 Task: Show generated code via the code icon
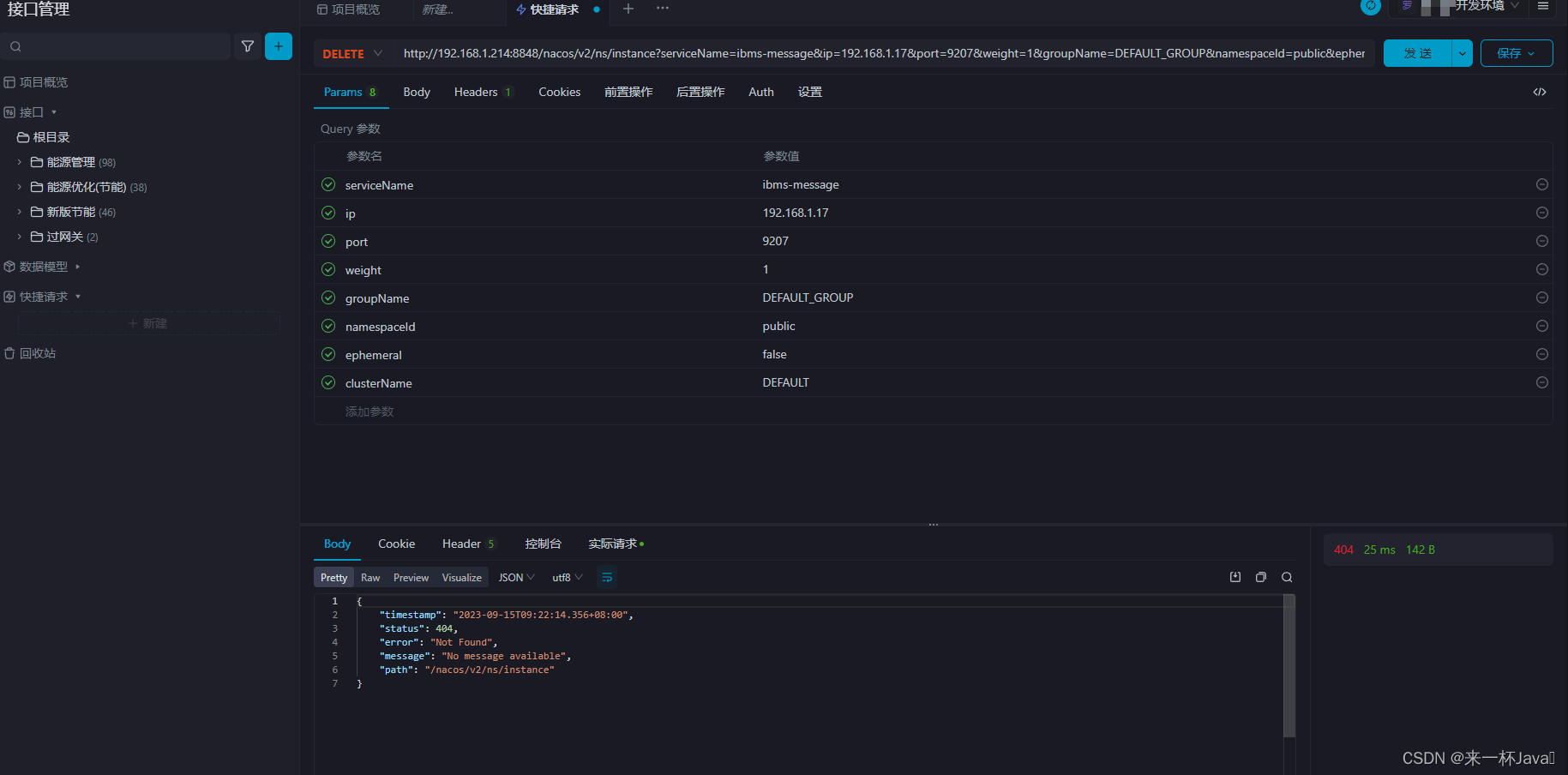pyautogui.click(x=1540, y=92)
